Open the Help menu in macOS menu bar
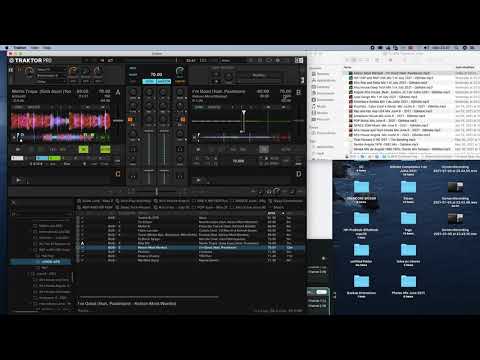Image resolution: width=480 pixels, height=360 pixels. click(x=47, y=48)
